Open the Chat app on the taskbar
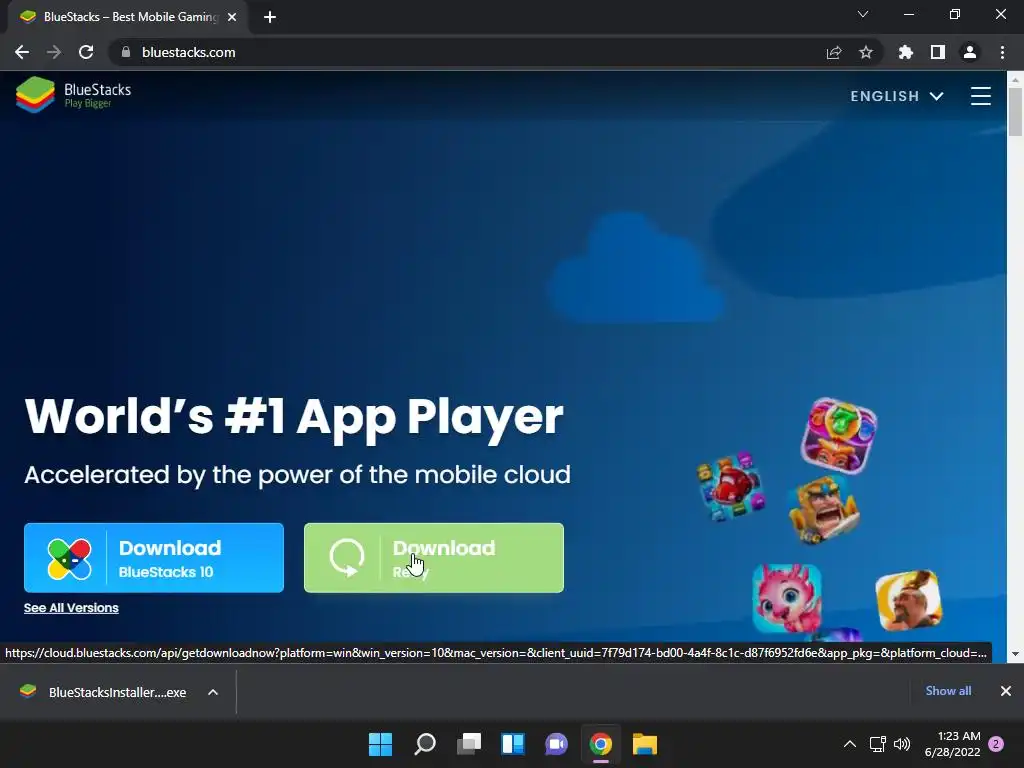 click(556, 744)
